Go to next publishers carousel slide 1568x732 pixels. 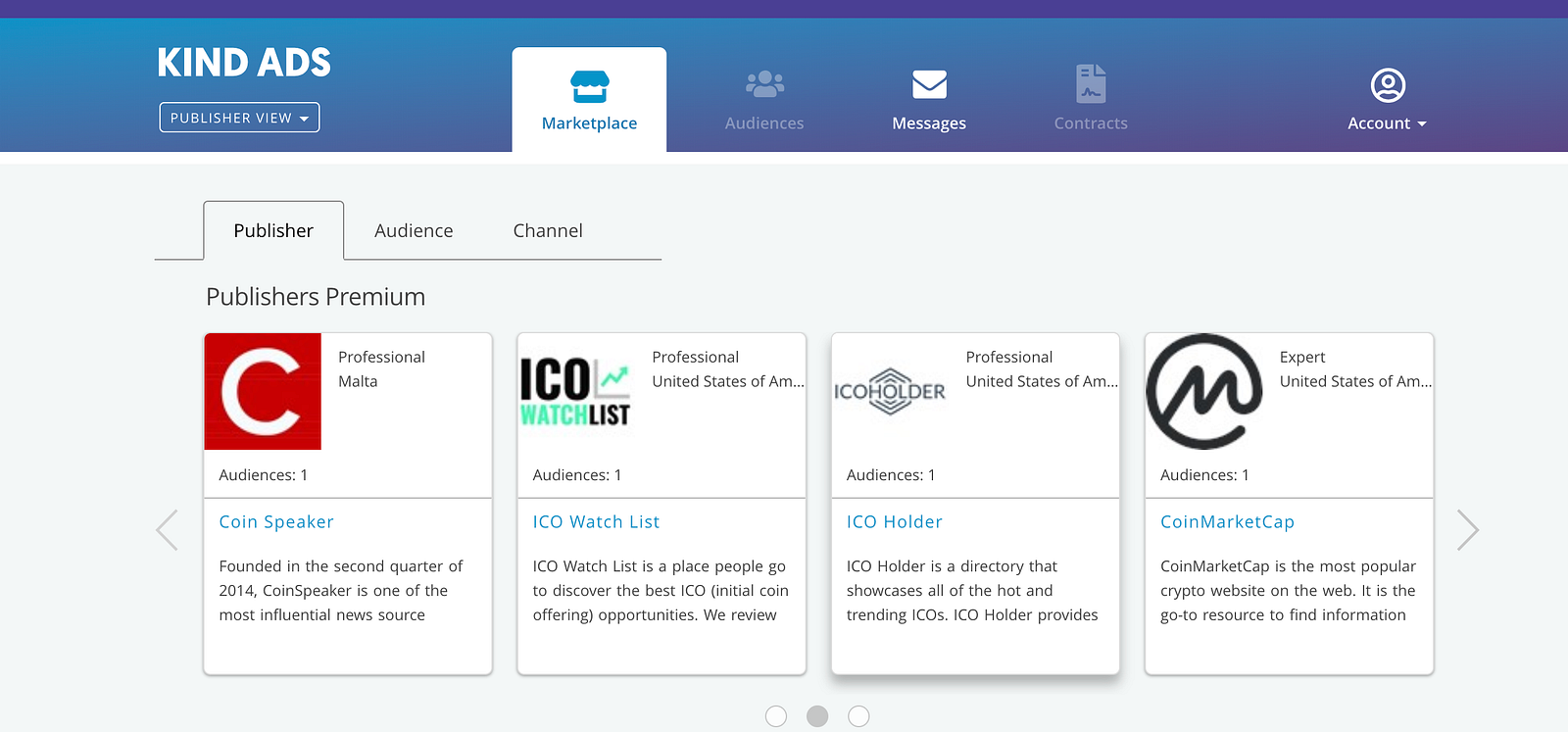coord(1467,530)
